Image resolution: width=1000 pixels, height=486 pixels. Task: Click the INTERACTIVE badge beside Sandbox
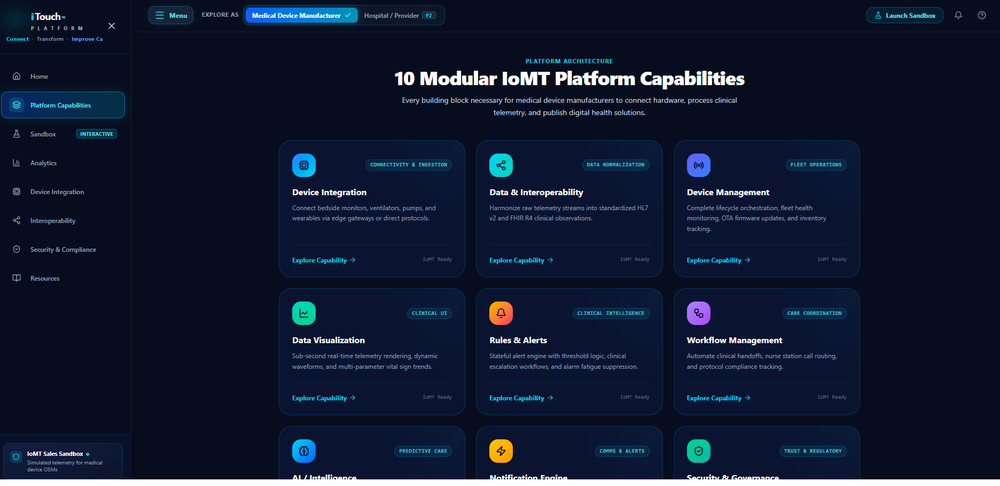pyautogui.click(x=97, y=134)
